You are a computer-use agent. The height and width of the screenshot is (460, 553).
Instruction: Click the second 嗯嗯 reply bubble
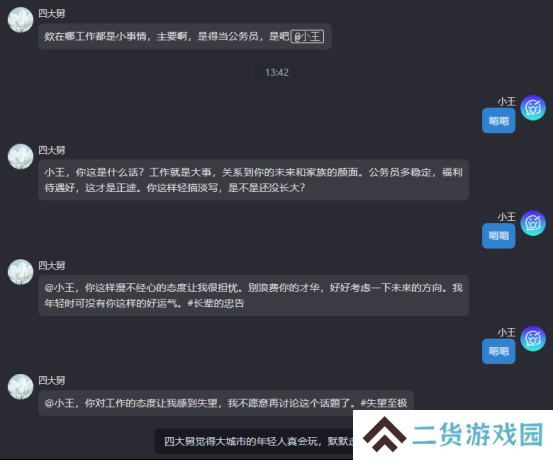click(498, 236)
